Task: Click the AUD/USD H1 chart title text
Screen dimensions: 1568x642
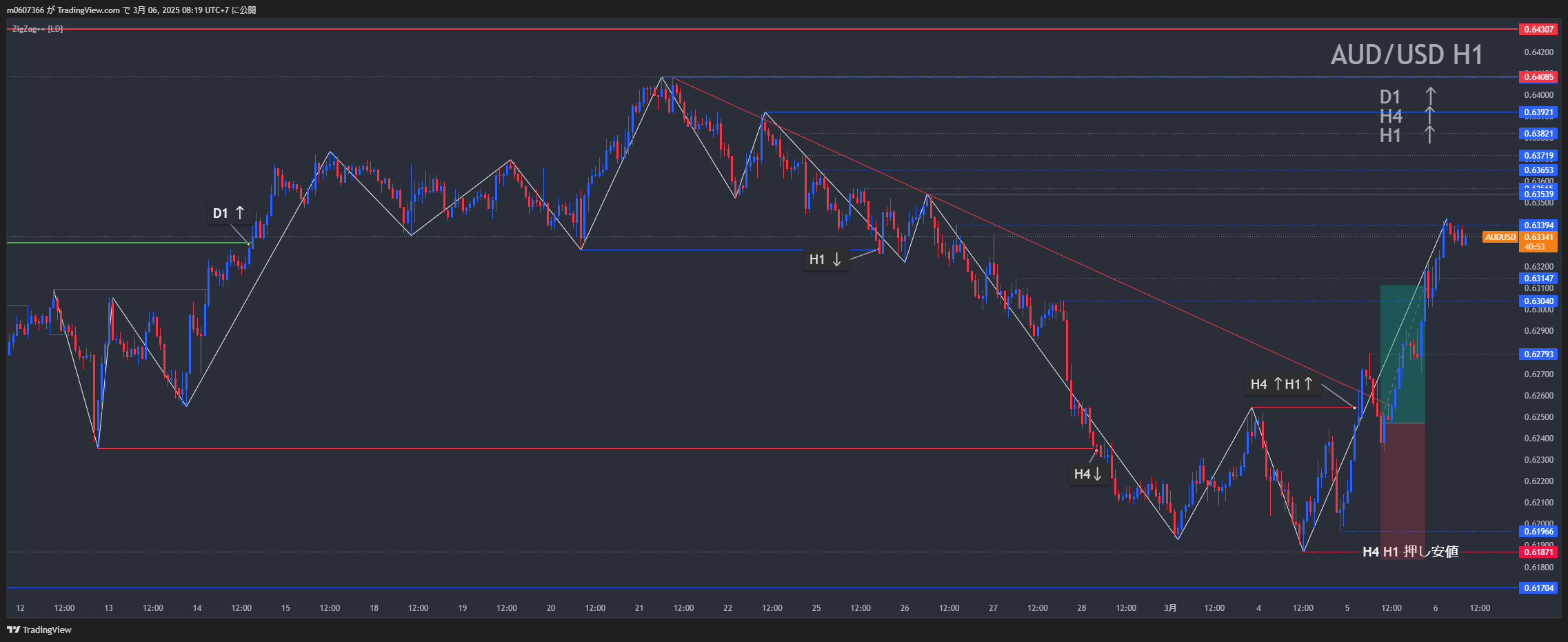Action: [1406, 55]
